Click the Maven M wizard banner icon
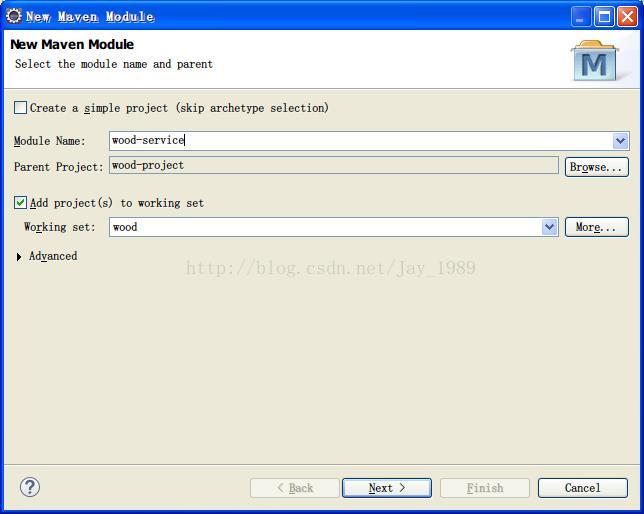This screenshot has height=514, width=644. pyautogui.click(x=595, y=61)
